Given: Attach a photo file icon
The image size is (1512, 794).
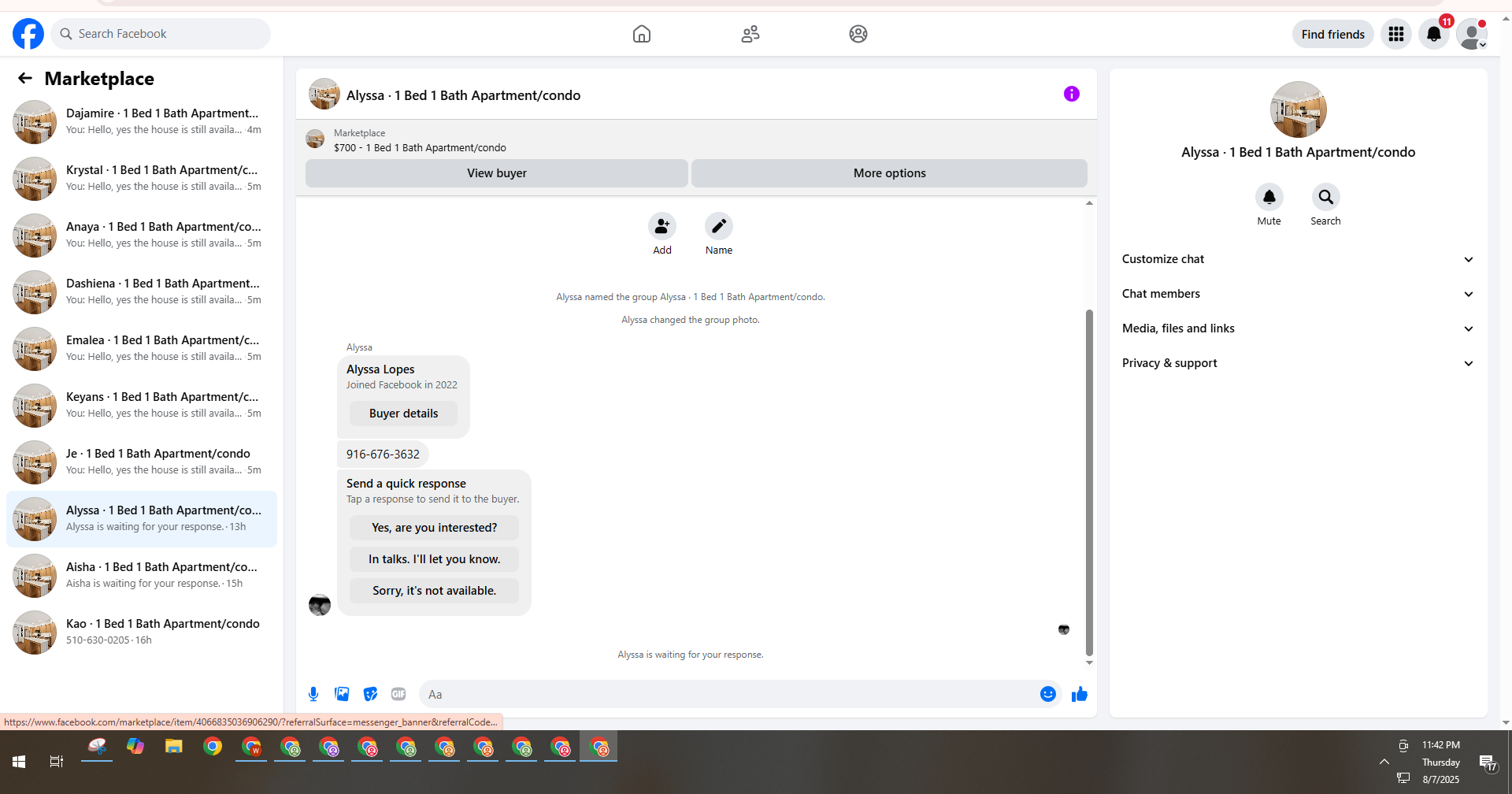Looking at the screenshot, I should [342, 694].
